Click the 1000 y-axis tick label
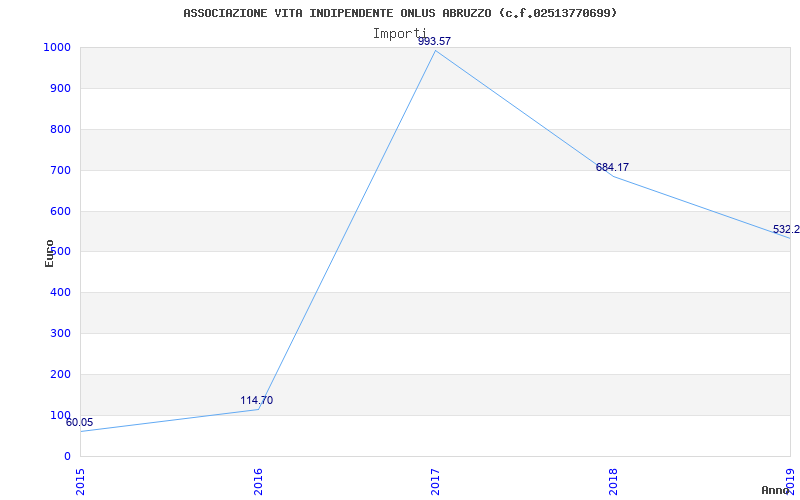Screen dimensions: 800x500 tap(57, 47)
